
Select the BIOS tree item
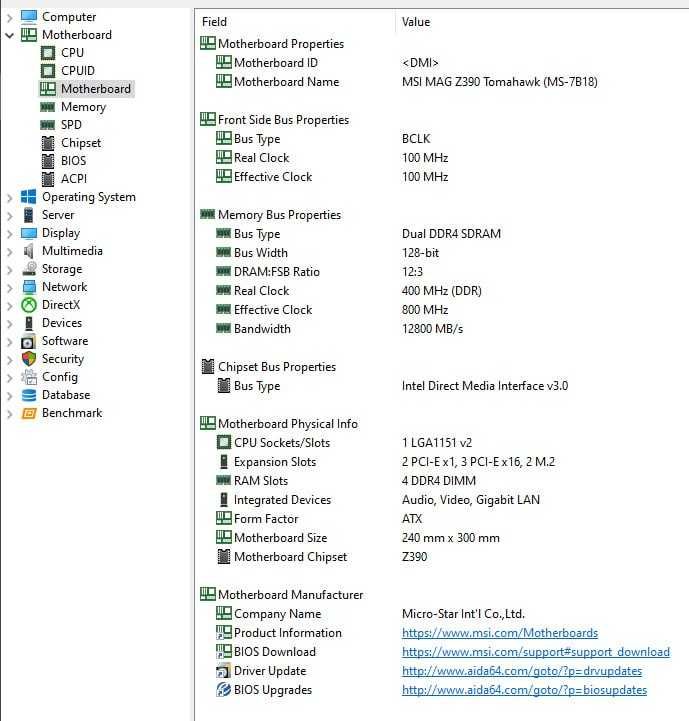[x=74, y=161]
